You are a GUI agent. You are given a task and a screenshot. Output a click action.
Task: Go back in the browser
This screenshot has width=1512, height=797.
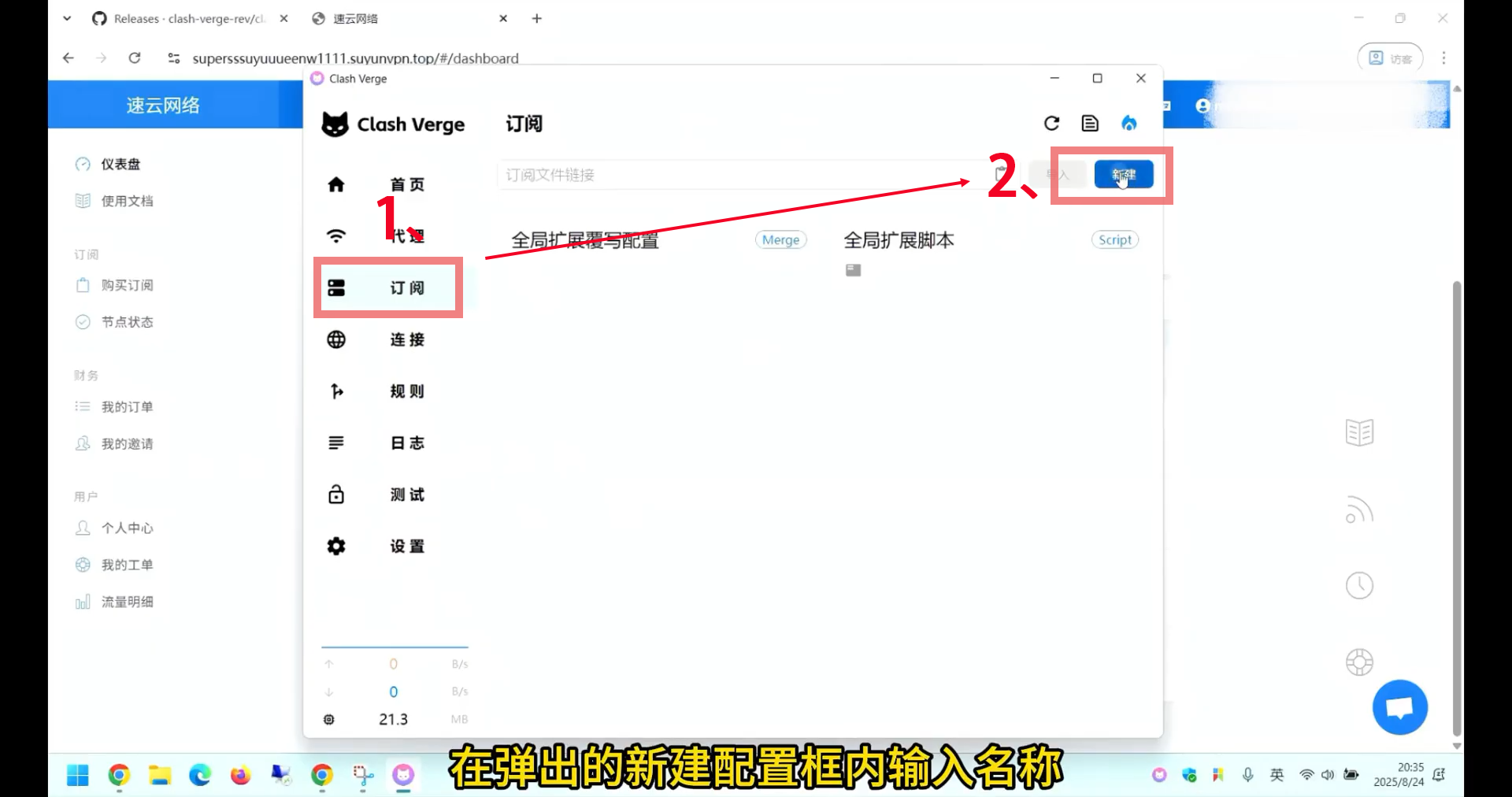[x=69, y=57]
